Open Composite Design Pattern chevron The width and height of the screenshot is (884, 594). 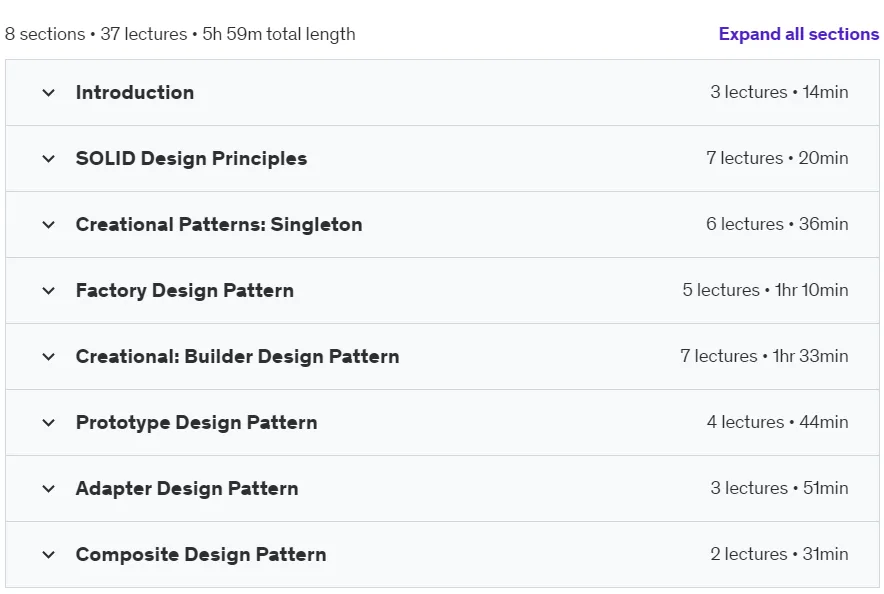tap(48, 555)
